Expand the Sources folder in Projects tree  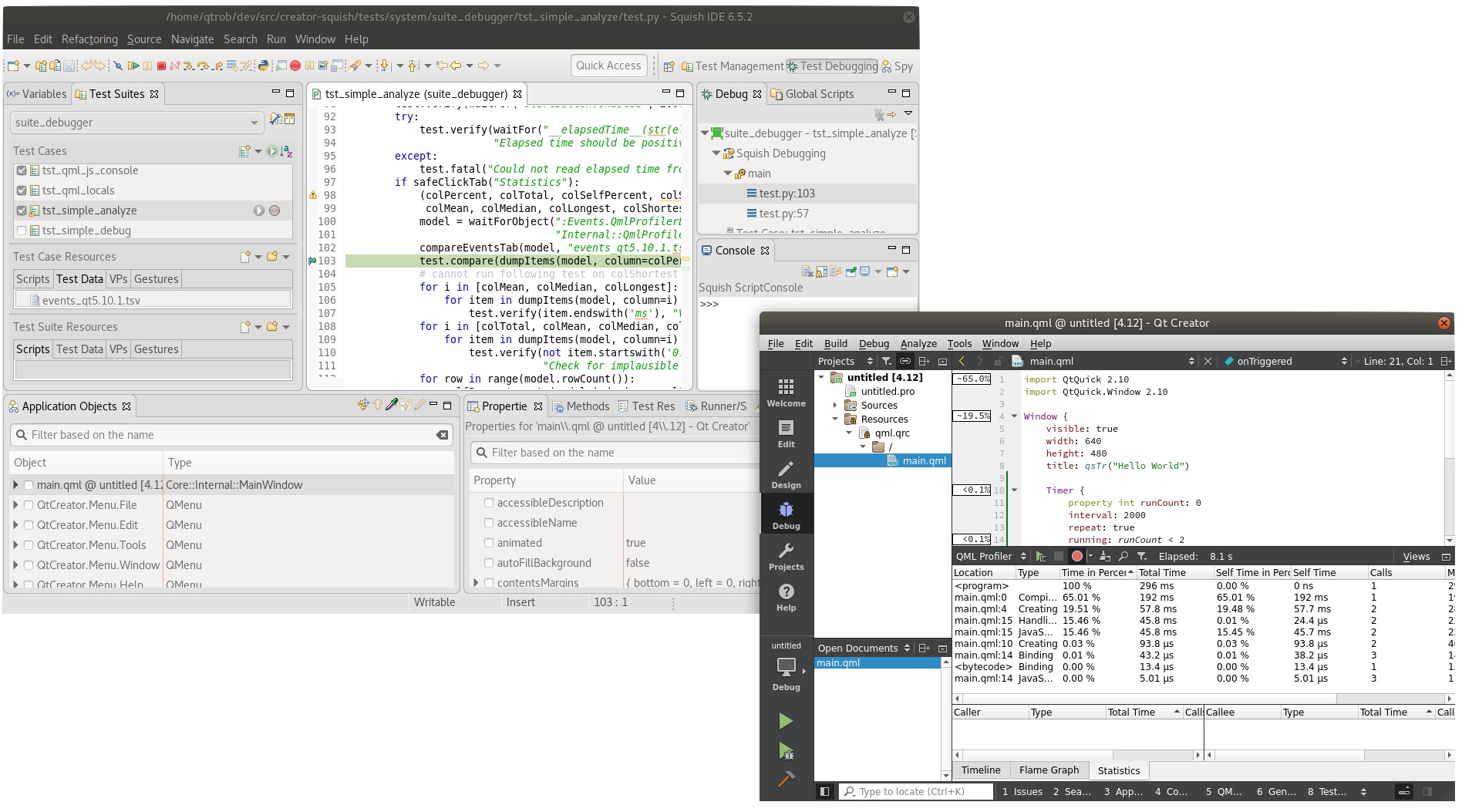coord(835,405)
